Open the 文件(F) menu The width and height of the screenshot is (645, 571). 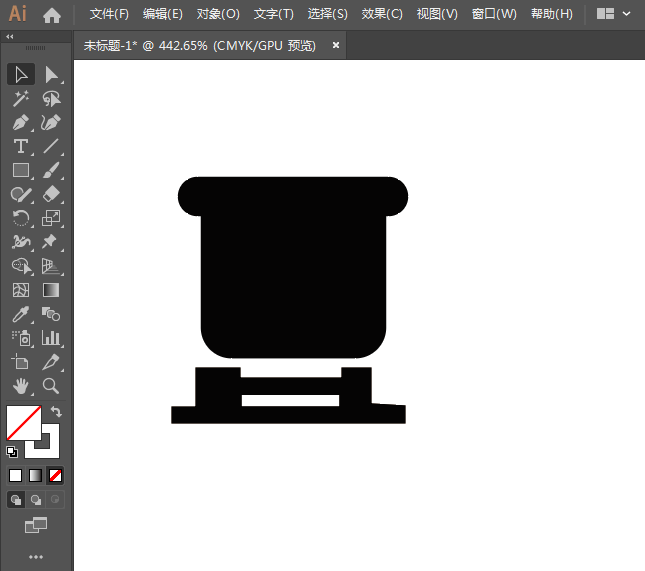pyautogui.click(x=109, y=14)
